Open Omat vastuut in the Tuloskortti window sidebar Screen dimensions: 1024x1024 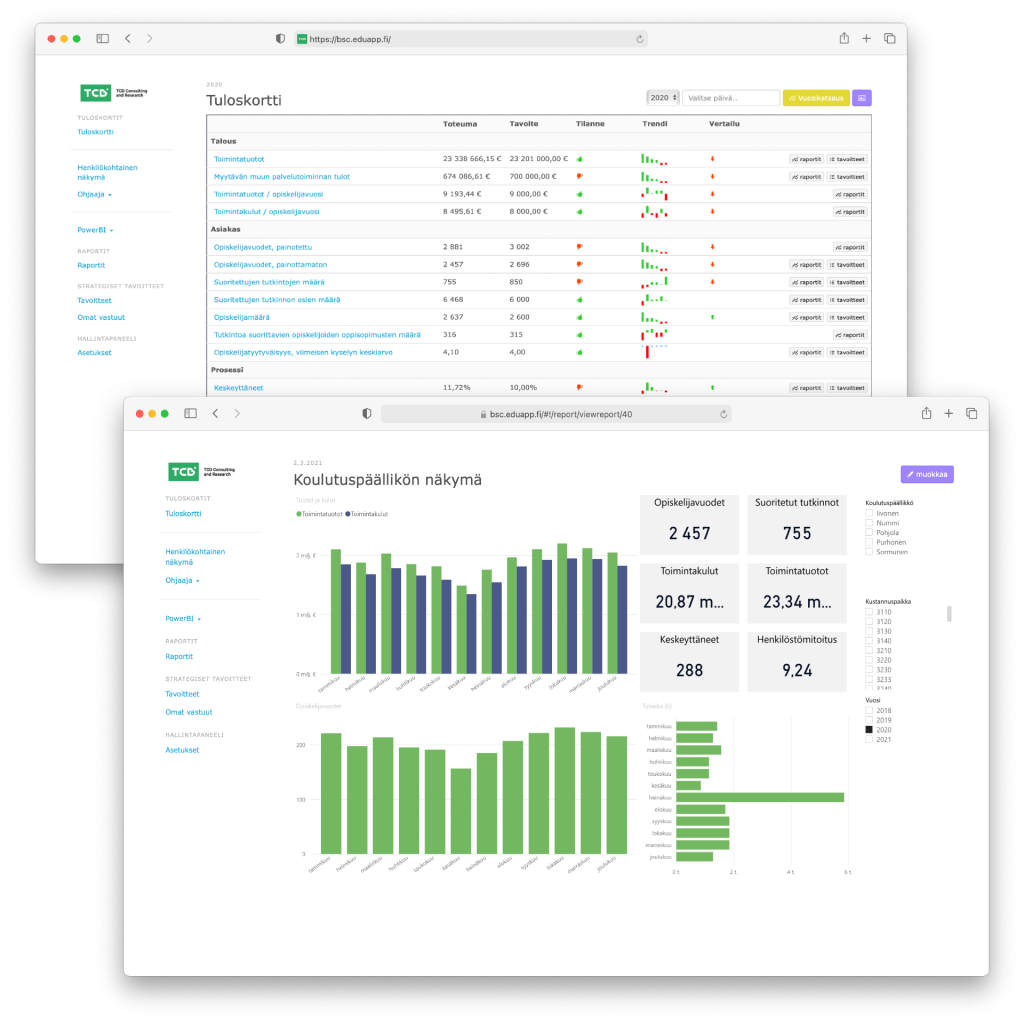click(x=101, y=317)
